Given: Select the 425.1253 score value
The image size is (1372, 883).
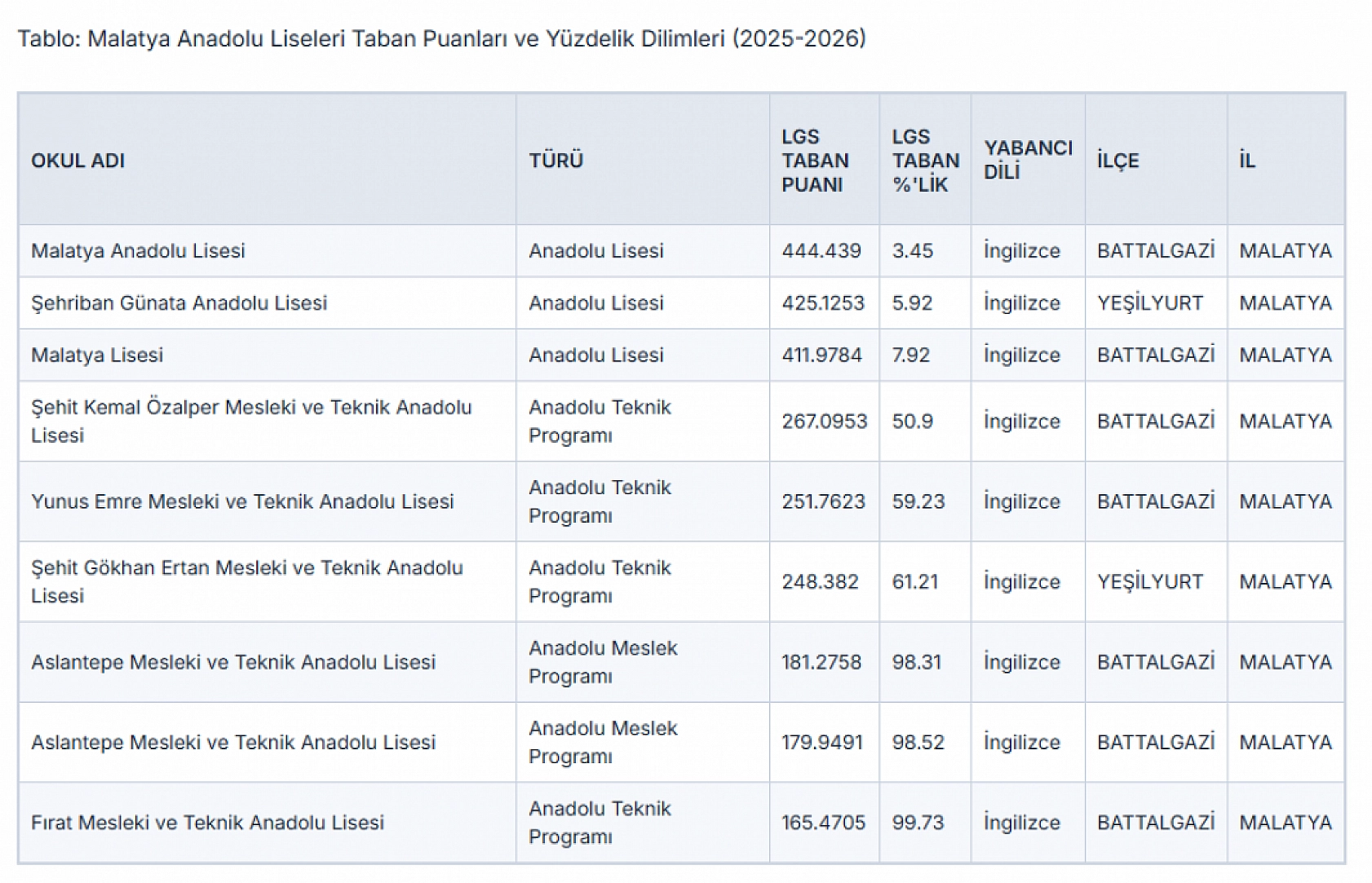Looking at the screenshot, I should 823,302.
